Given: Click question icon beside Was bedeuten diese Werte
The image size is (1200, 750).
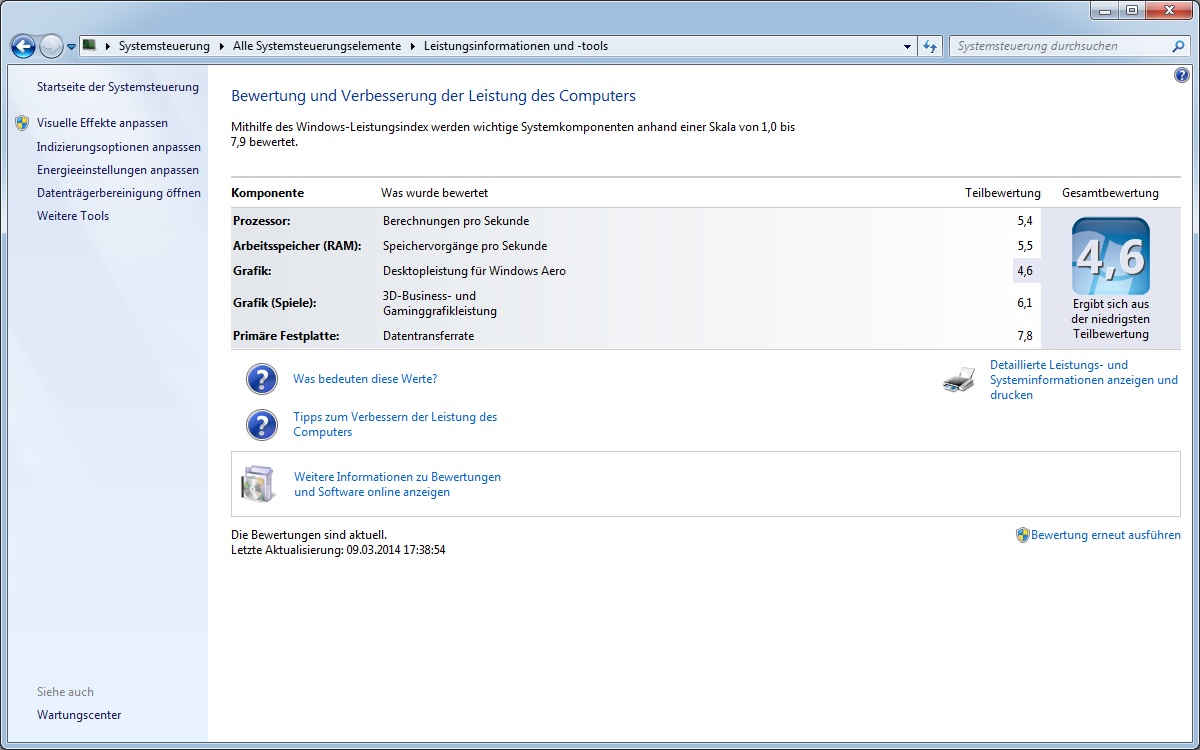Looking at the screenshot, I should coord(262,379).
